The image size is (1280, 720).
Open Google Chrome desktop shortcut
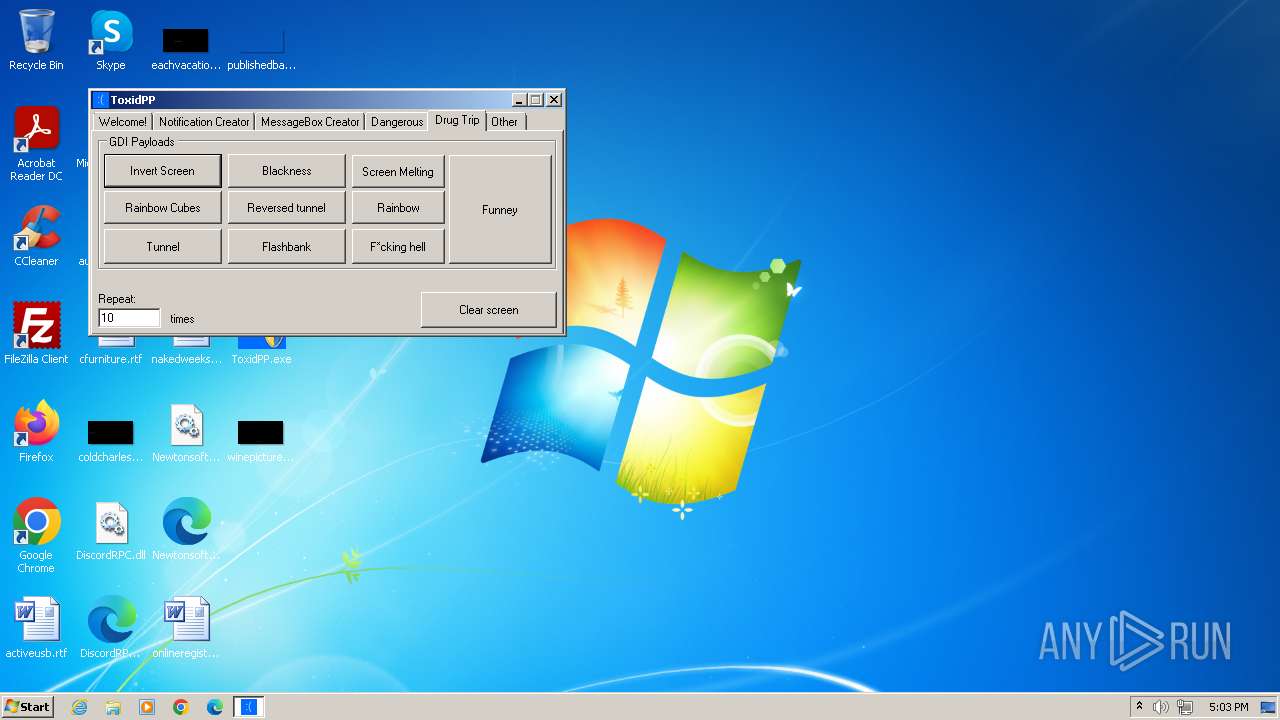36,536
